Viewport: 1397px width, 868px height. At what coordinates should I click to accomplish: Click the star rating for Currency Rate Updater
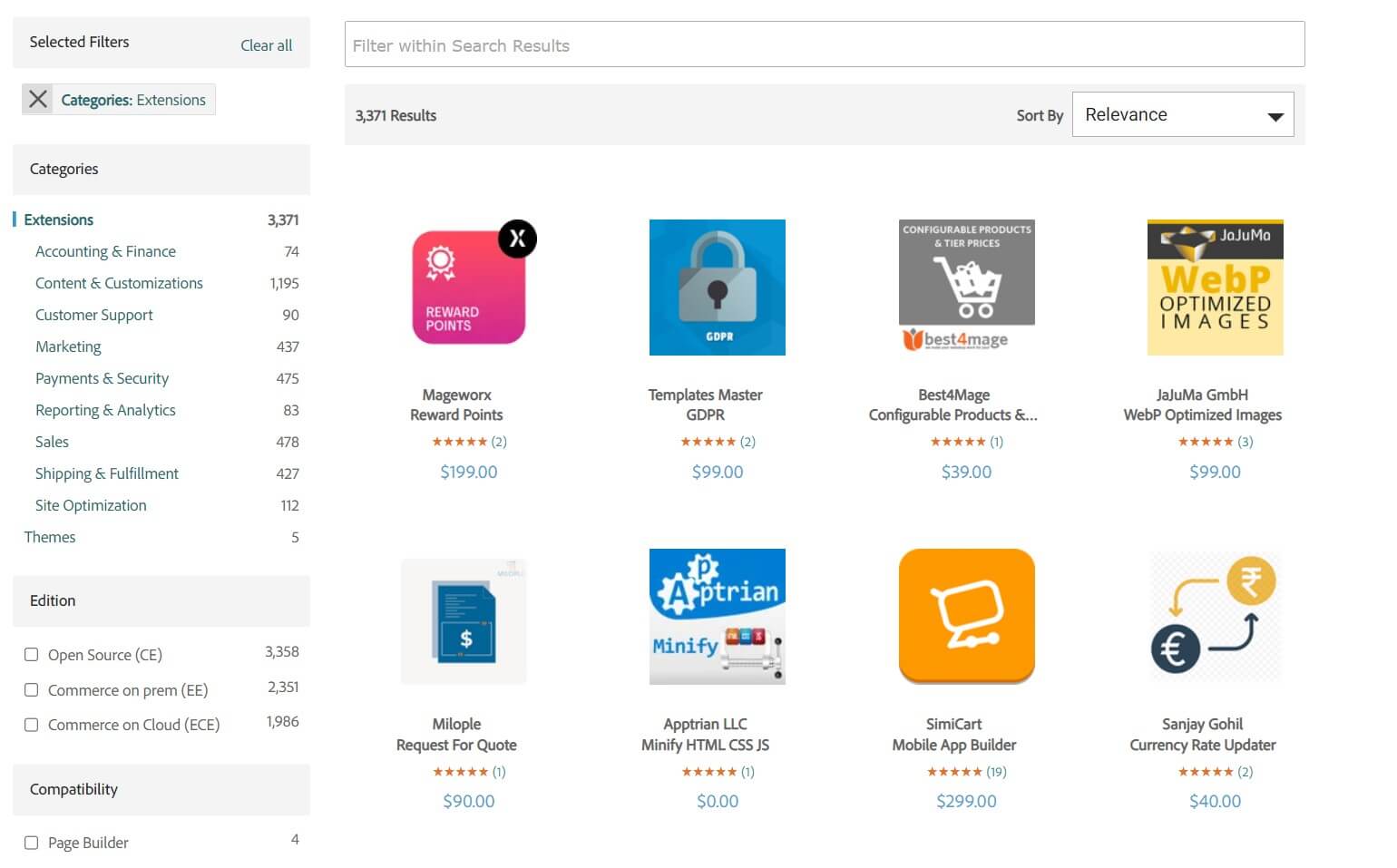[x=1206, y=772]
